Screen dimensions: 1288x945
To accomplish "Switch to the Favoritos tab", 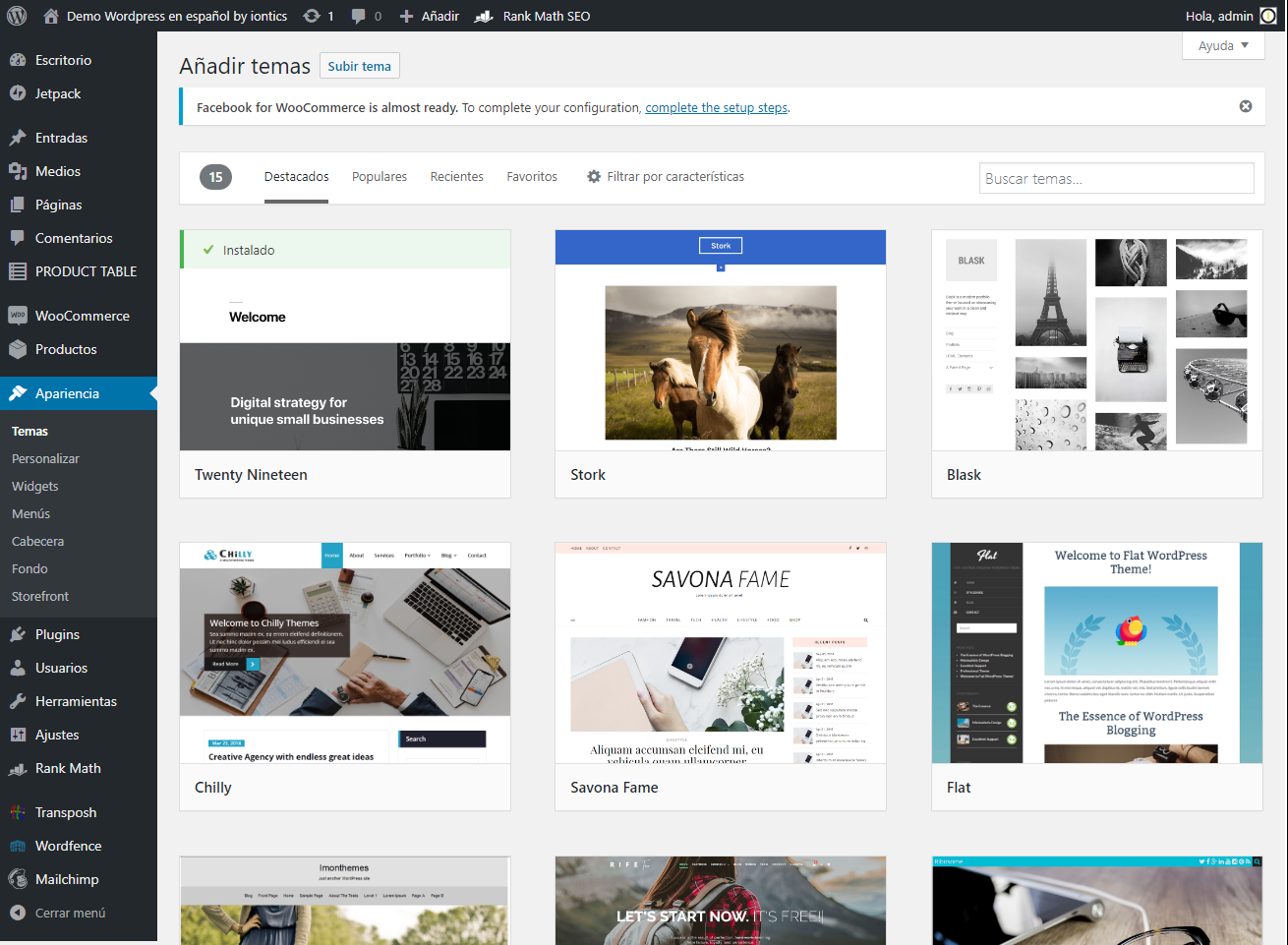I will [532, 177].
